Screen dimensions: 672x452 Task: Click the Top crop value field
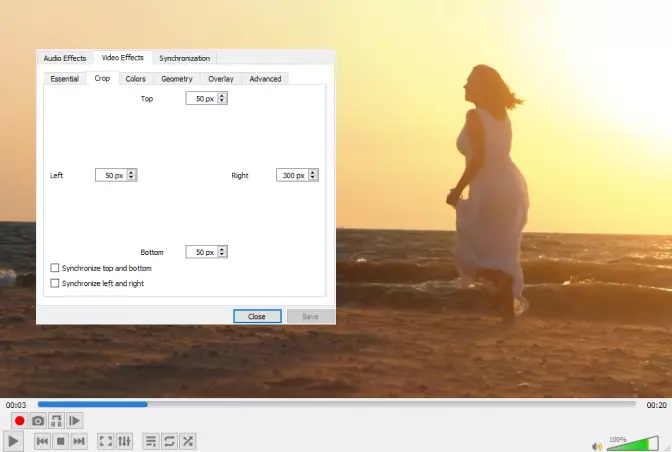(201, 99)
